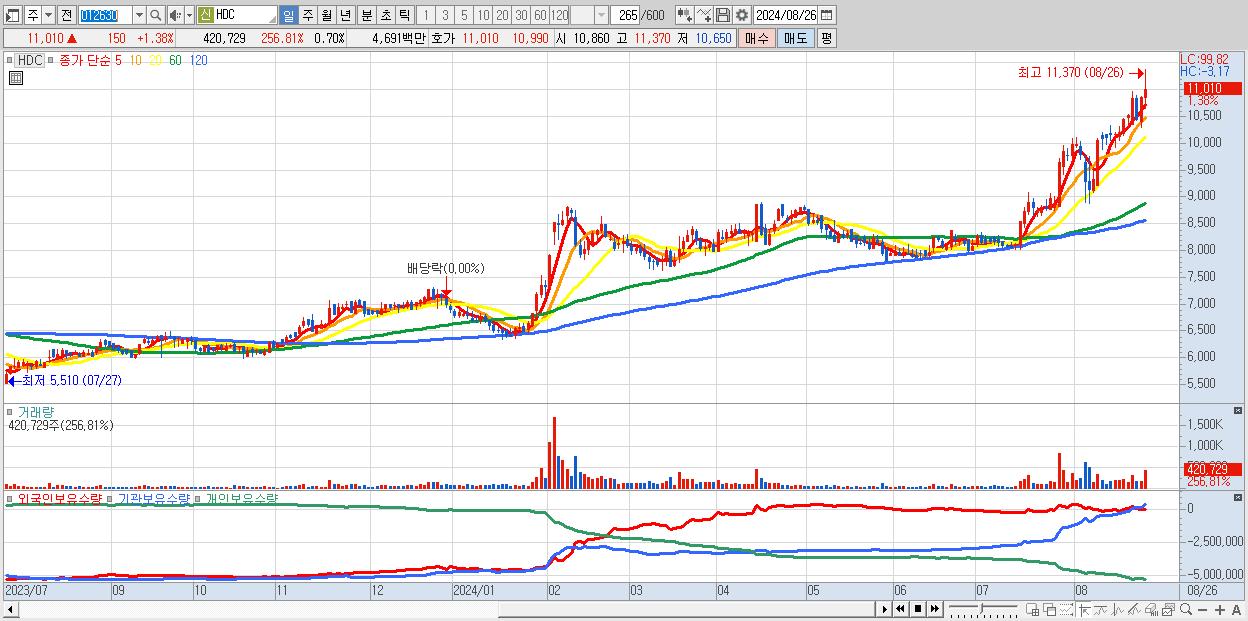
Task: Select the 년 yearly period tab
Action: [x=345, y=15]
